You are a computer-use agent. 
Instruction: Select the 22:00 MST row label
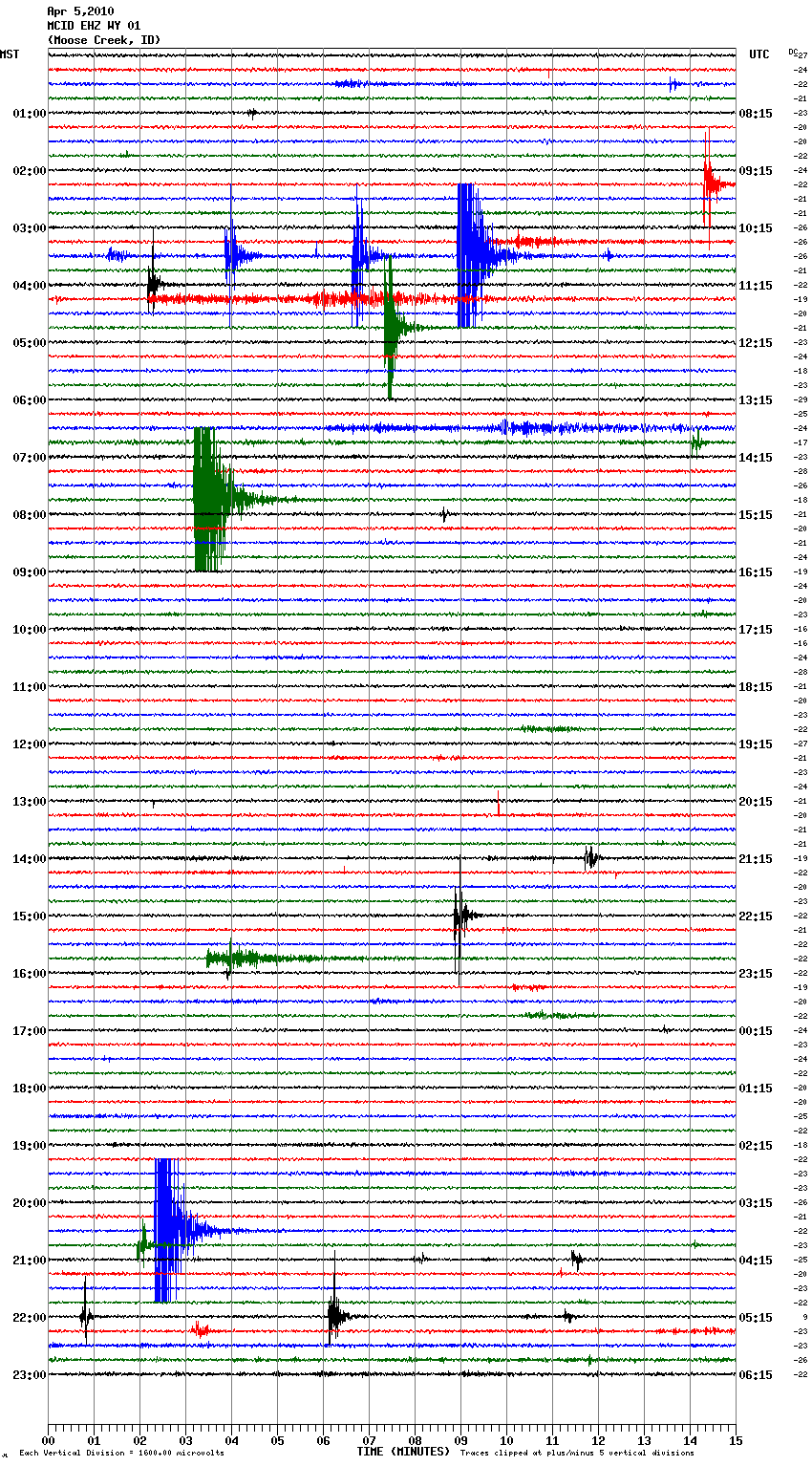point(29,1318)
